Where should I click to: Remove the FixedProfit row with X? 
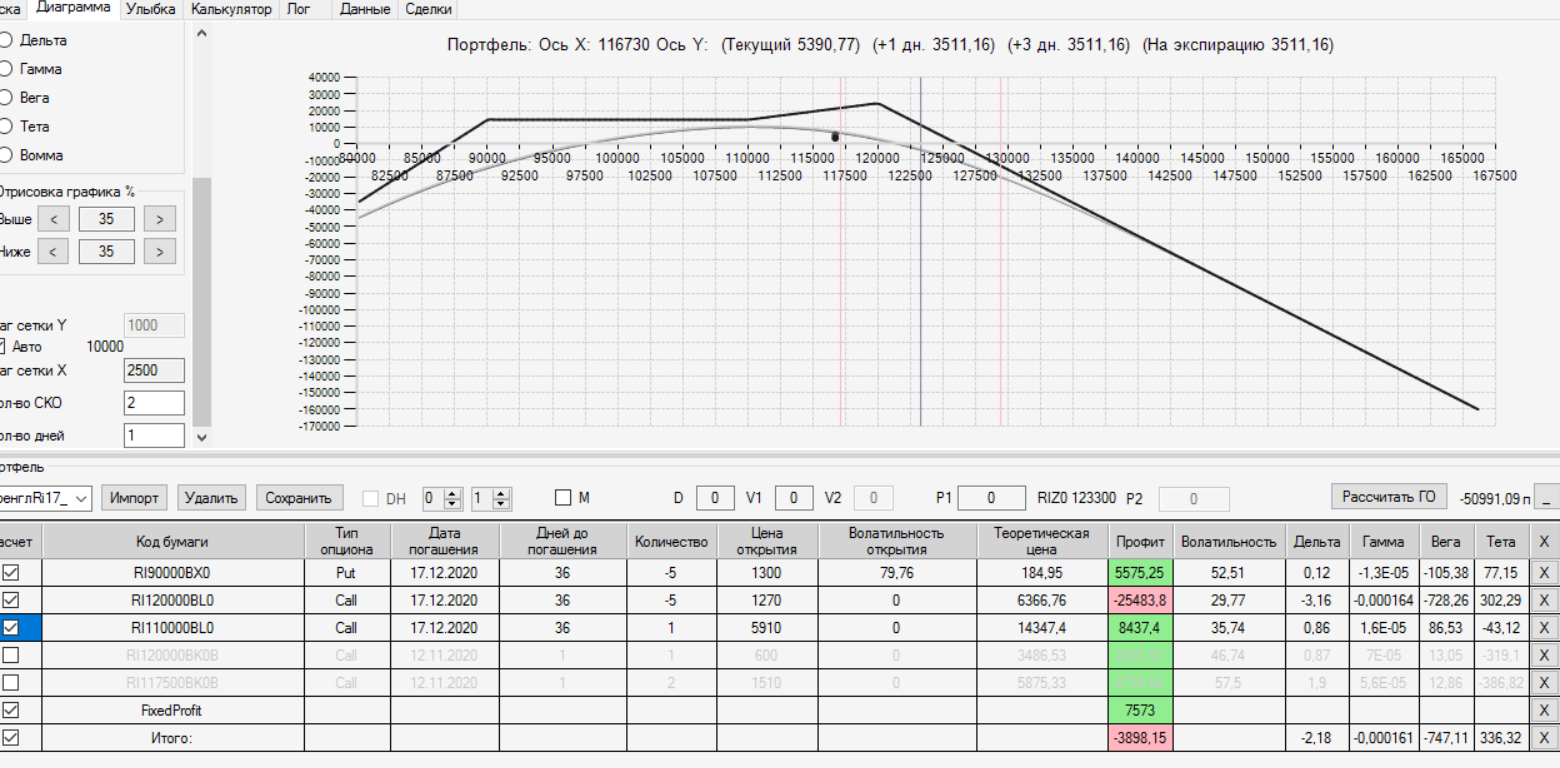(1545, 710)
